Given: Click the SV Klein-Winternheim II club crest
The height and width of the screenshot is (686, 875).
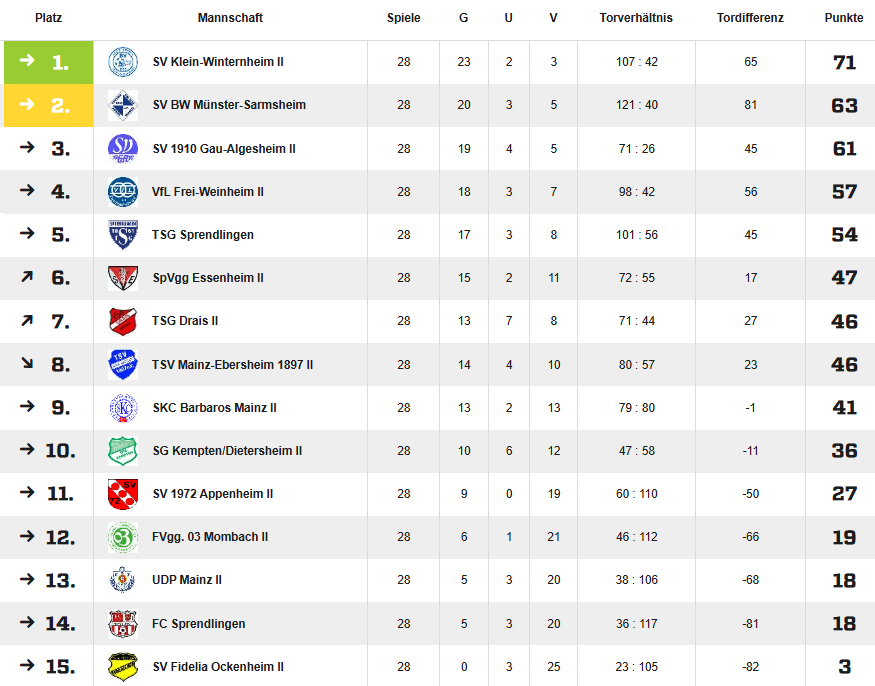Looking at the screenshot, I should tap(123, 62).
